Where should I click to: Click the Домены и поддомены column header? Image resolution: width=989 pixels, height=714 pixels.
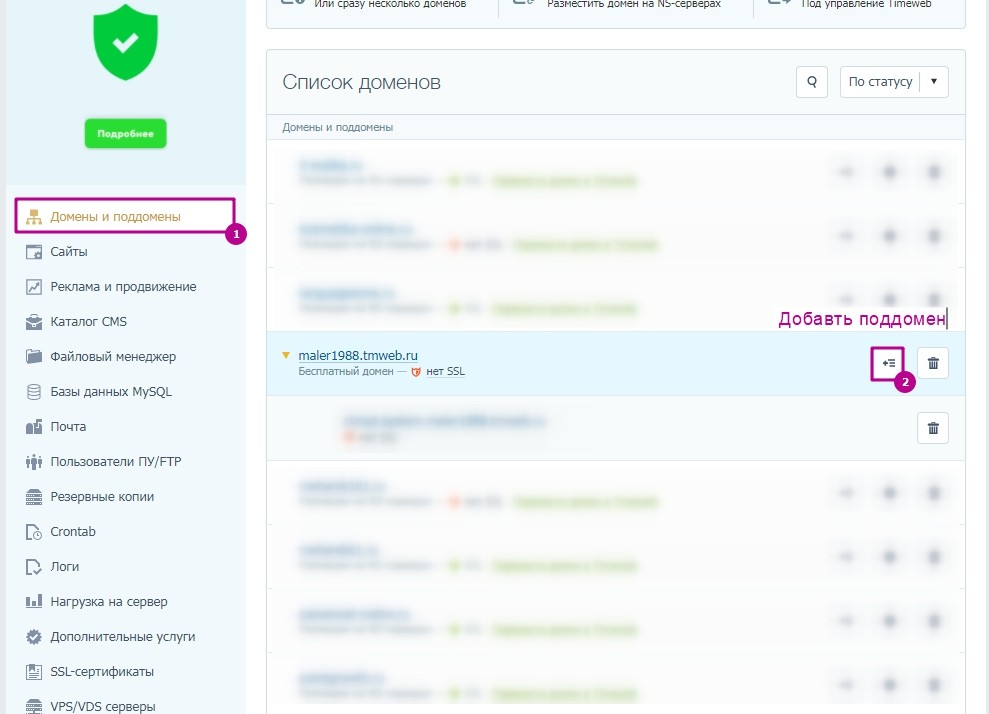pos(337,127)
